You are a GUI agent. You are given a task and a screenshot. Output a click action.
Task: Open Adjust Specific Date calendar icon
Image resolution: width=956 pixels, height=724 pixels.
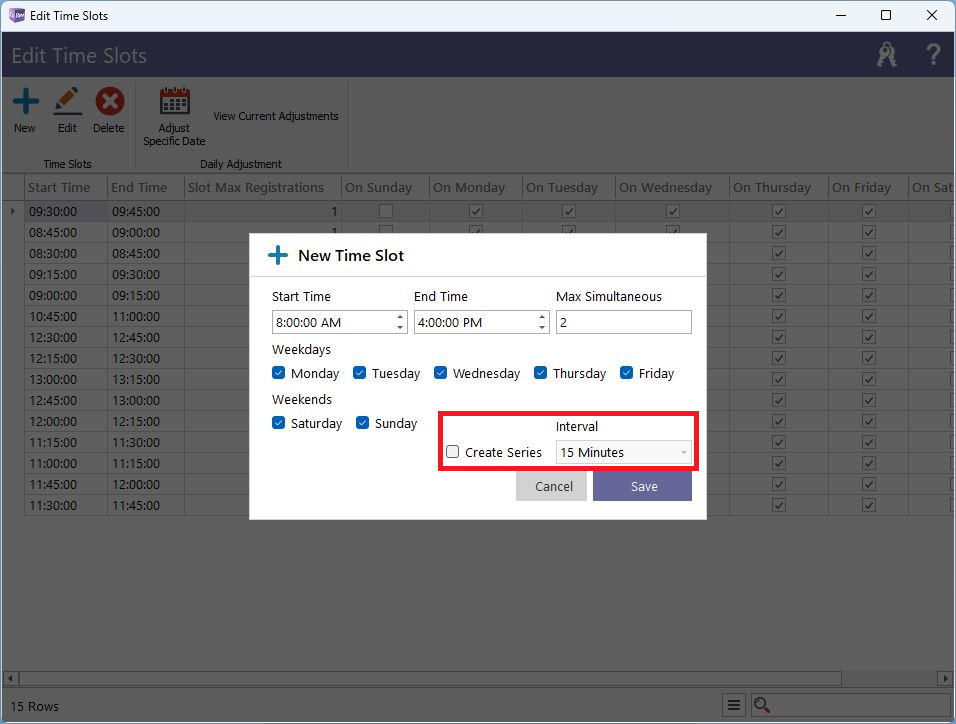[174, 101]
